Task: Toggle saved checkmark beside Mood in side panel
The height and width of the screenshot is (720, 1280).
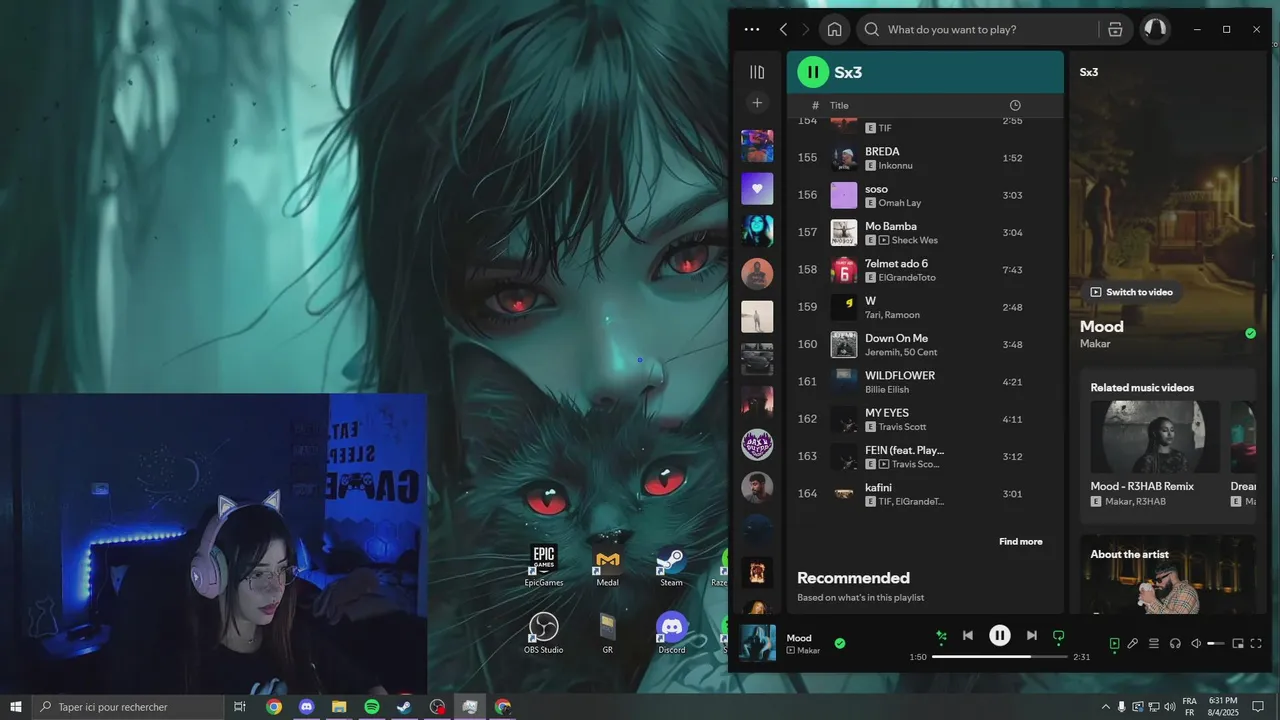Action: [1250, 333]
